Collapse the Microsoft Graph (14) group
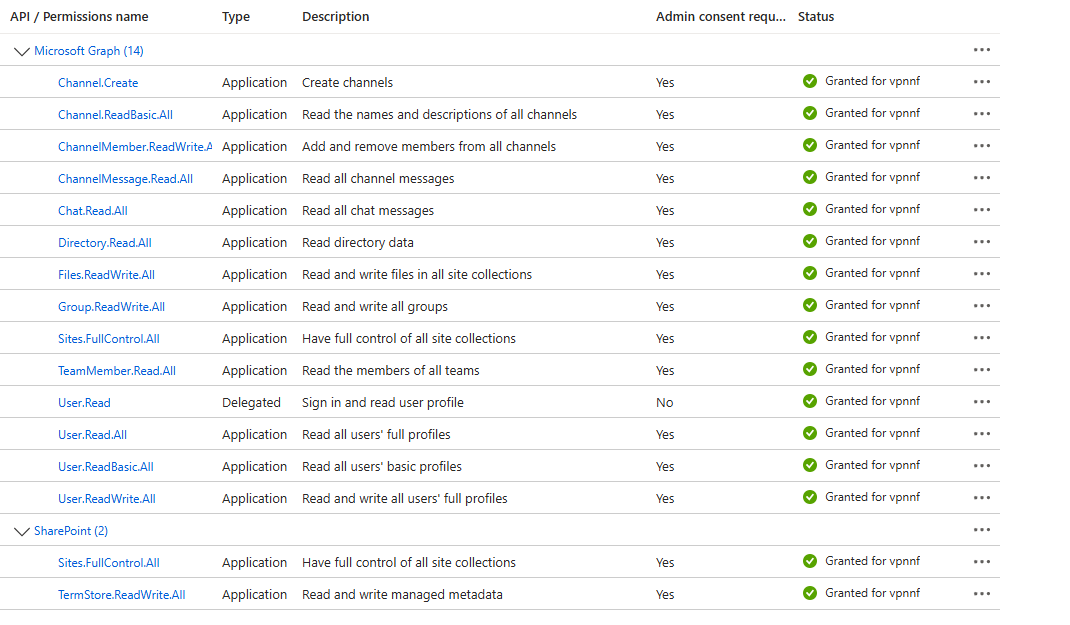Viewport: 1070px width, 625px height. [x=22, y=51]
